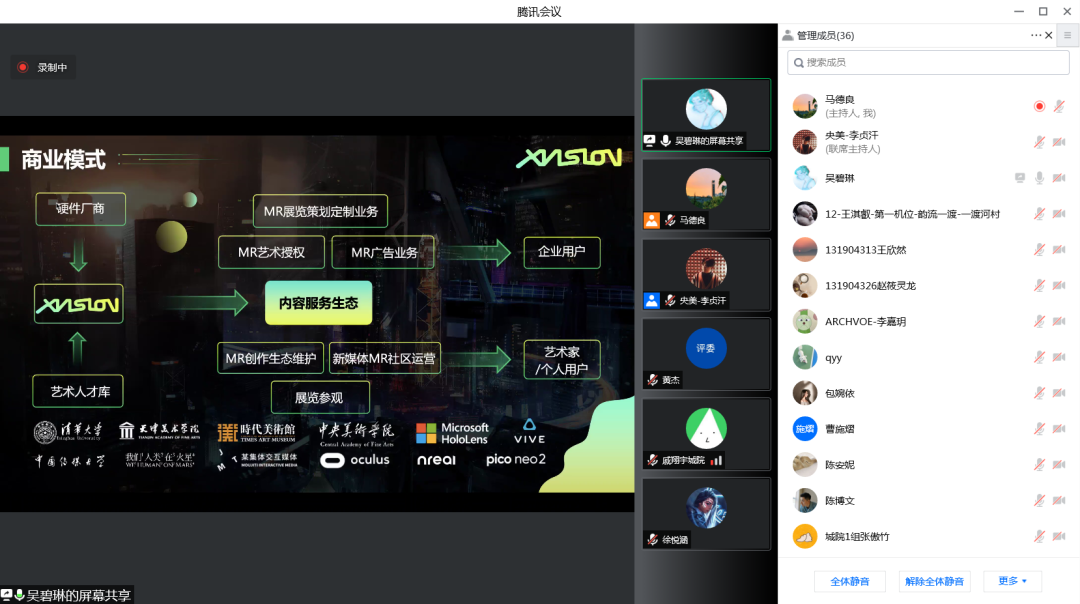
Task: Click 曹施熠's blue avatar in the member list
Action: click(x=804, y=428)
